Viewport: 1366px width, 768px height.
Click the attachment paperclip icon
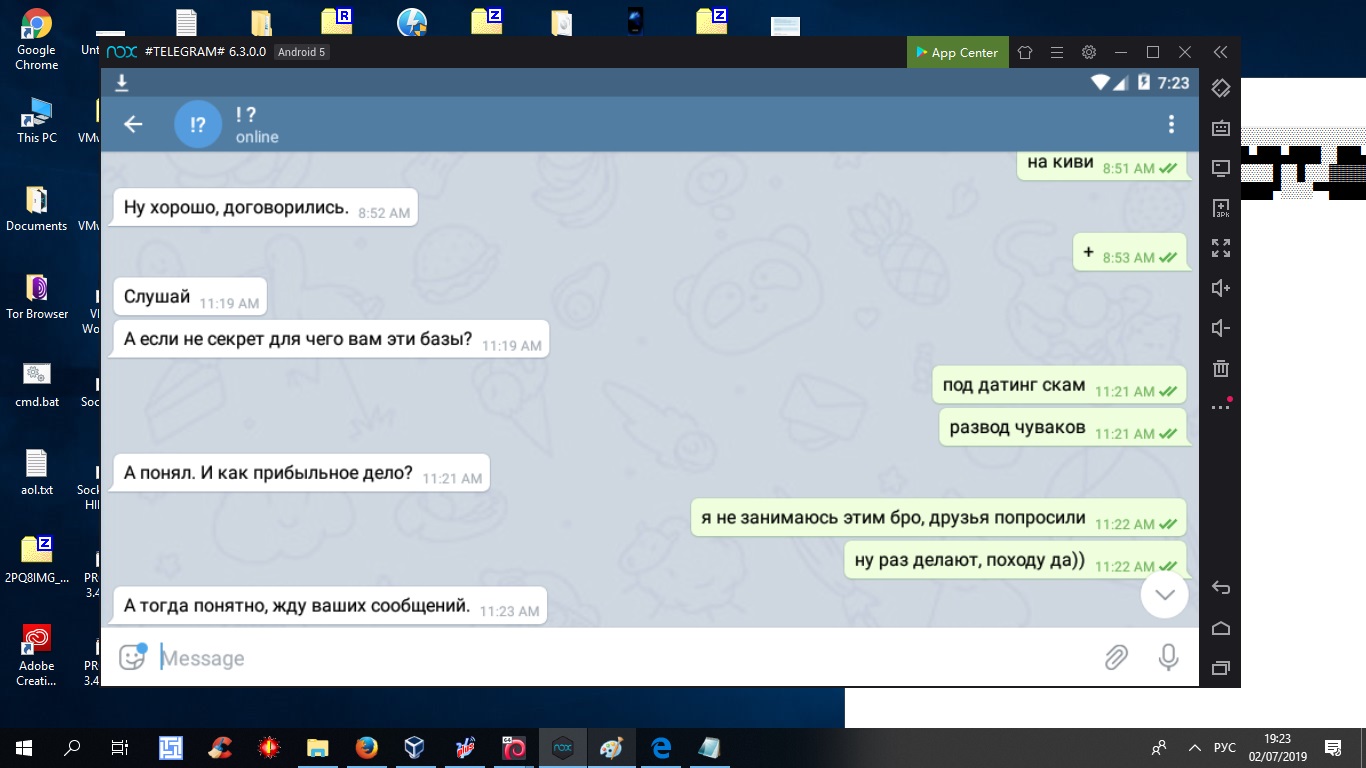point(1116,657)
